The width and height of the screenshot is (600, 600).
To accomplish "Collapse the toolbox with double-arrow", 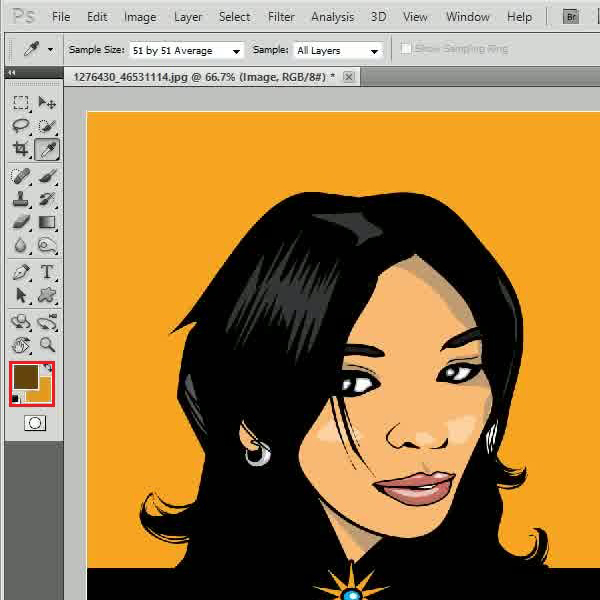I will pos(11,72).
